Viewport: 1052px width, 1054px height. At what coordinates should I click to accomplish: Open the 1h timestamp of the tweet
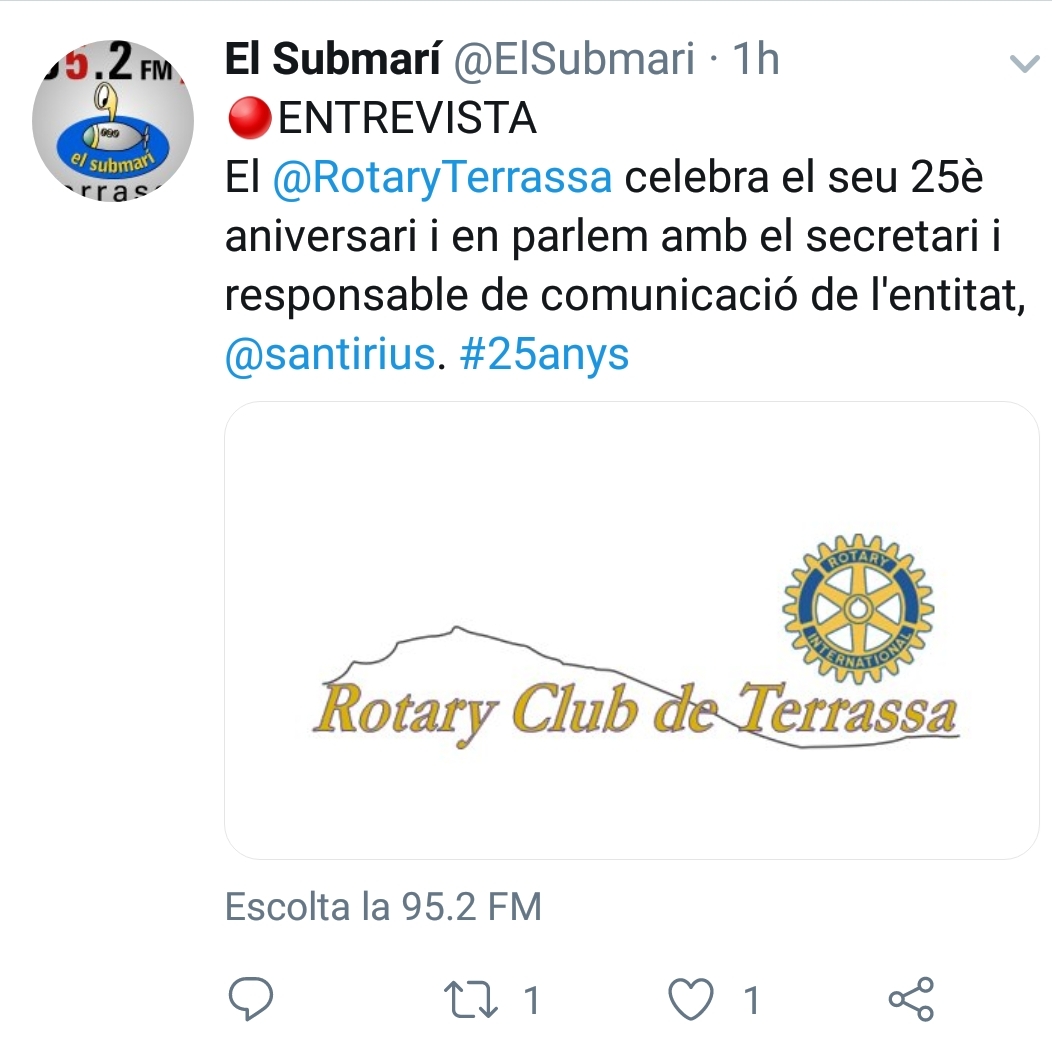tap(756, 59)
